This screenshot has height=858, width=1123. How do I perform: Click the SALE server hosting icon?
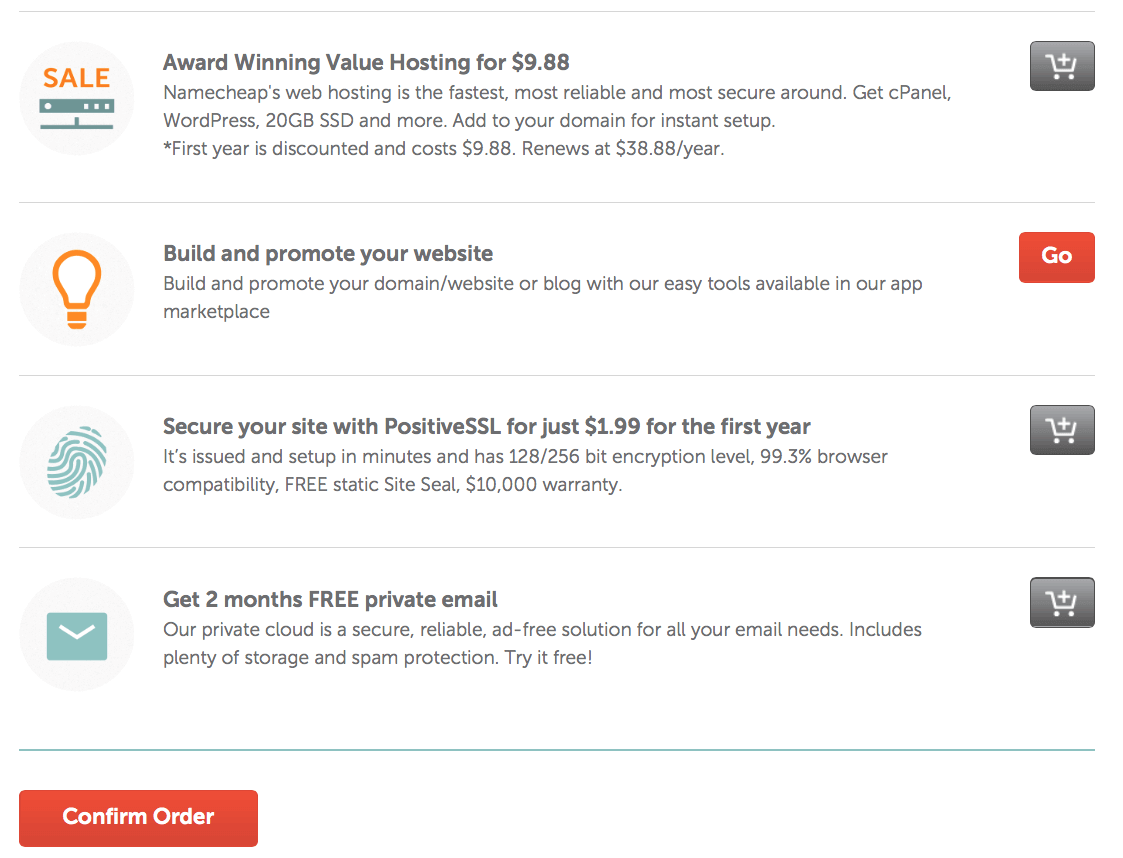click(x=77, y=98)
